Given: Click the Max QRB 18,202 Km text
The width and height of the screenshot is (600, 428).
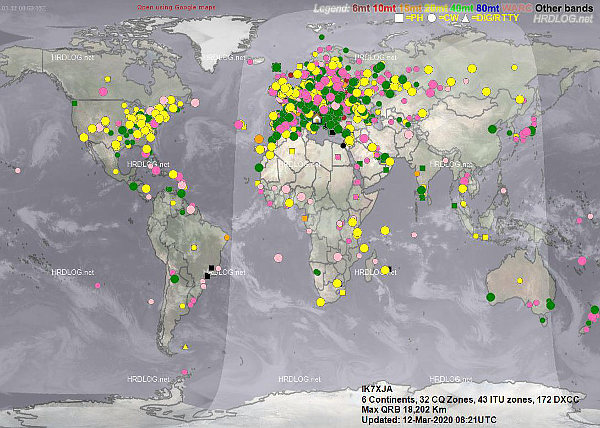Looking at the screenshot, I should (404, 410).
